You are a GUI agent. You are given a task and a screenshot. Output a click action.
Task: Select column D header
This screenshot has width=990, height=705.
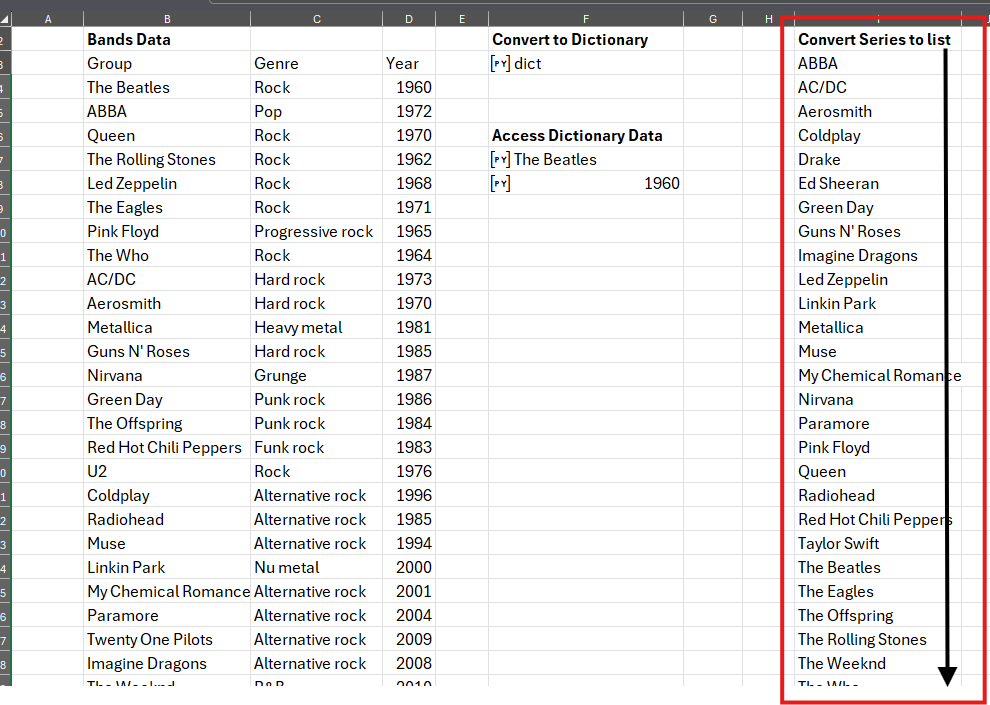[x=409, y=20]
